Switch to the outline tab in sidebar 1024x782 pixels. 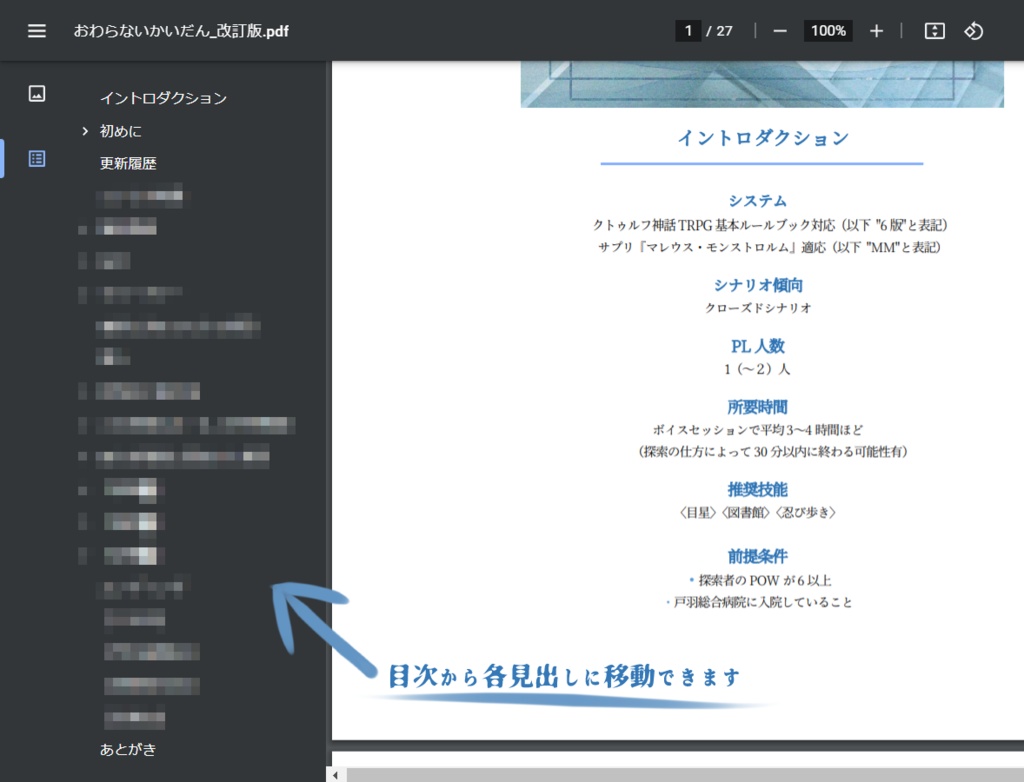[x=37, y=158]
